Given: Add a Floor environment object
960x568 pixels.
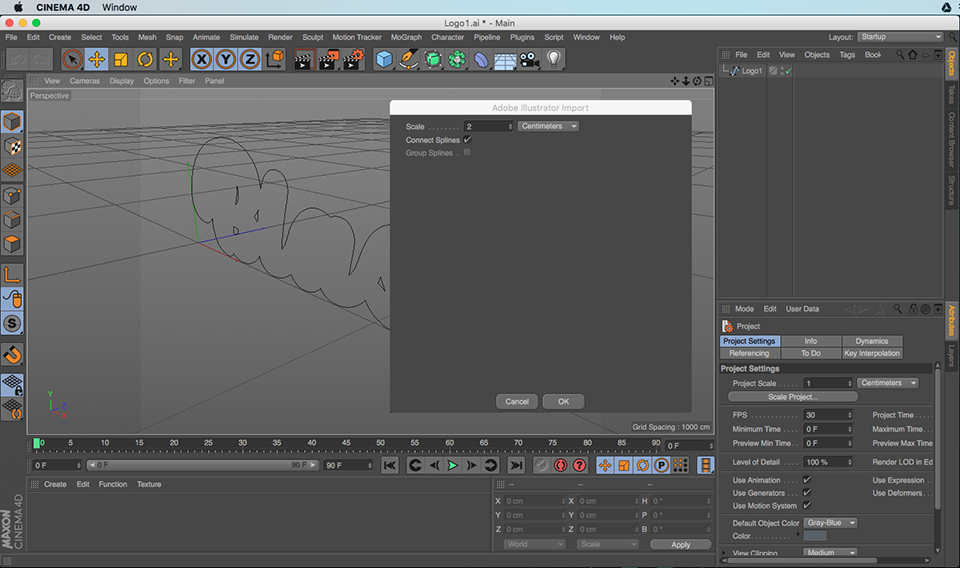Looking at the screenshot, I should point(505,60).
